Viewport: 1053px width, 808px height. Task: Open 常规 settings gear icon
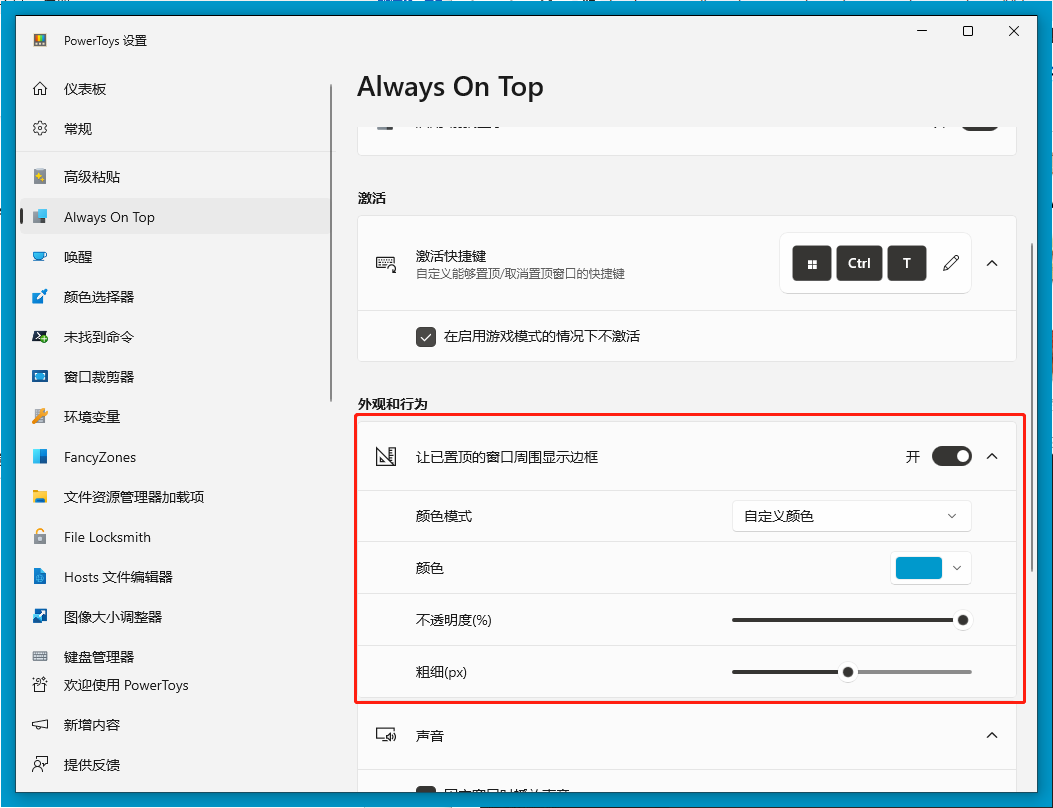40,129
